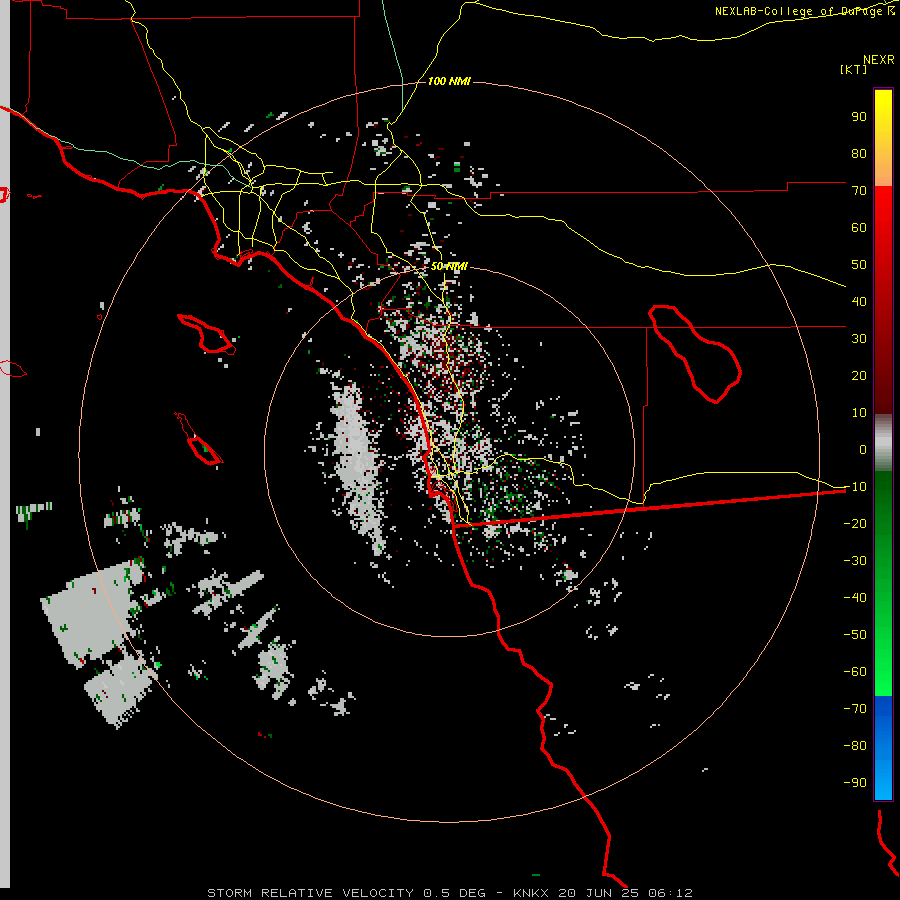Viewport: 900px width, 900px height.
Task: Select the red segment of the color bar
Action: 883,300
